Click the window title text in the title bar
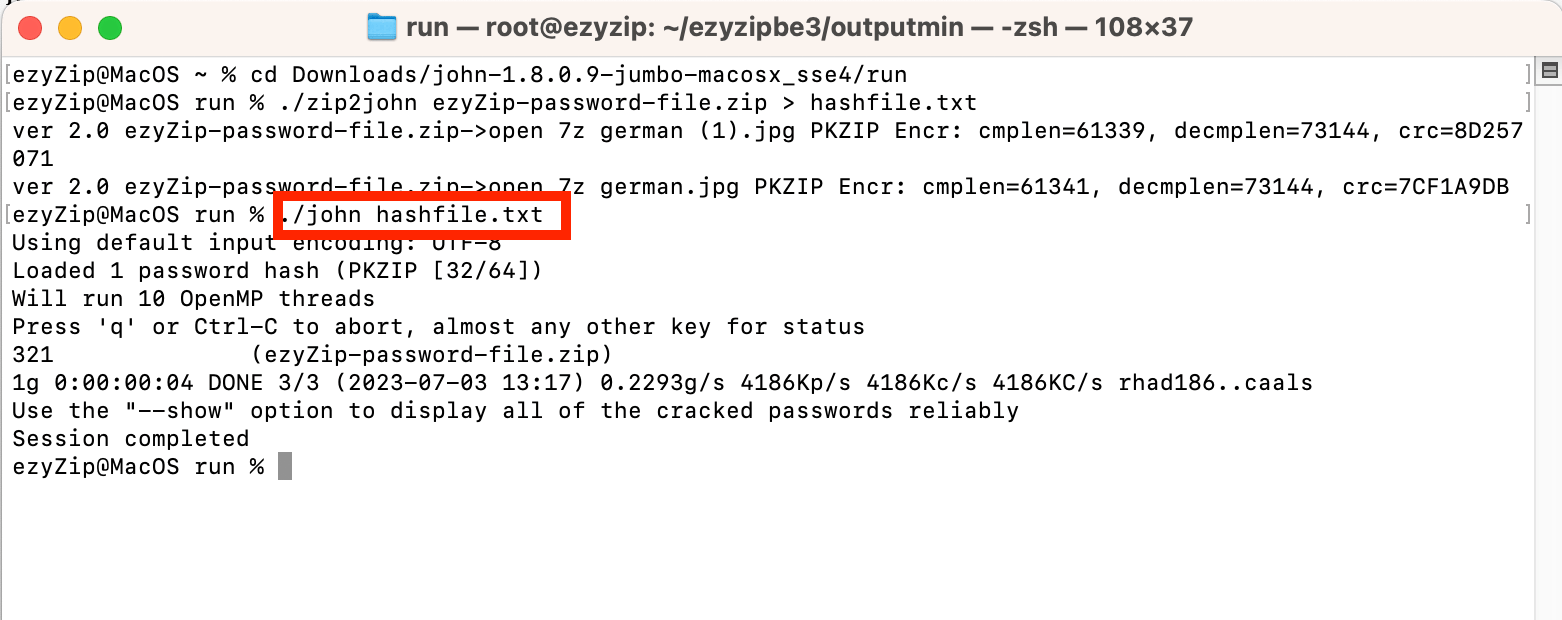 pos(799,27)
